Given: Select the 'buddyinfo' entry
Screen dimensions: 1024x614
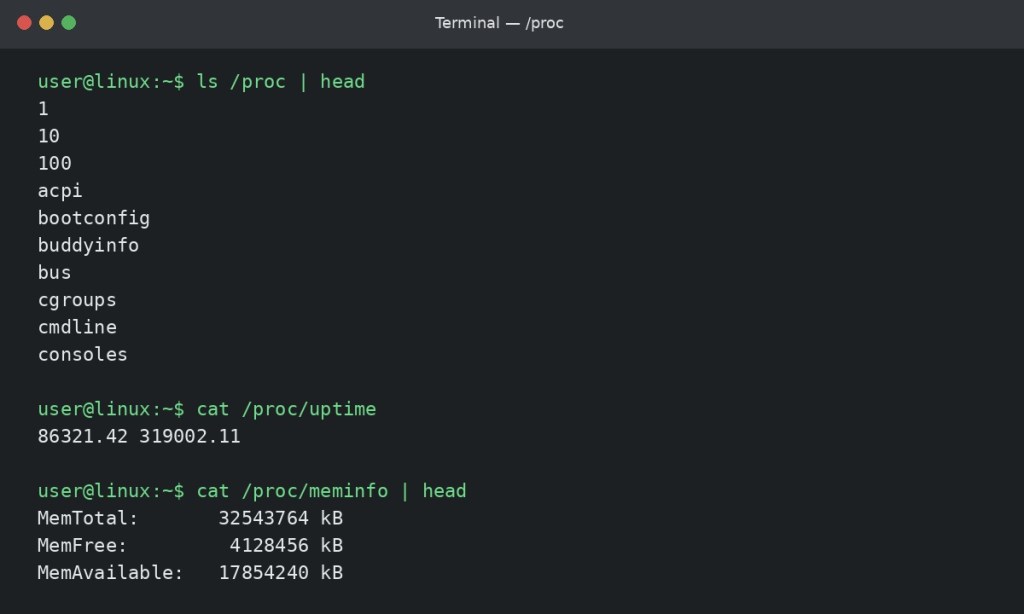Looking at the screenshot, I should (88, 246).
